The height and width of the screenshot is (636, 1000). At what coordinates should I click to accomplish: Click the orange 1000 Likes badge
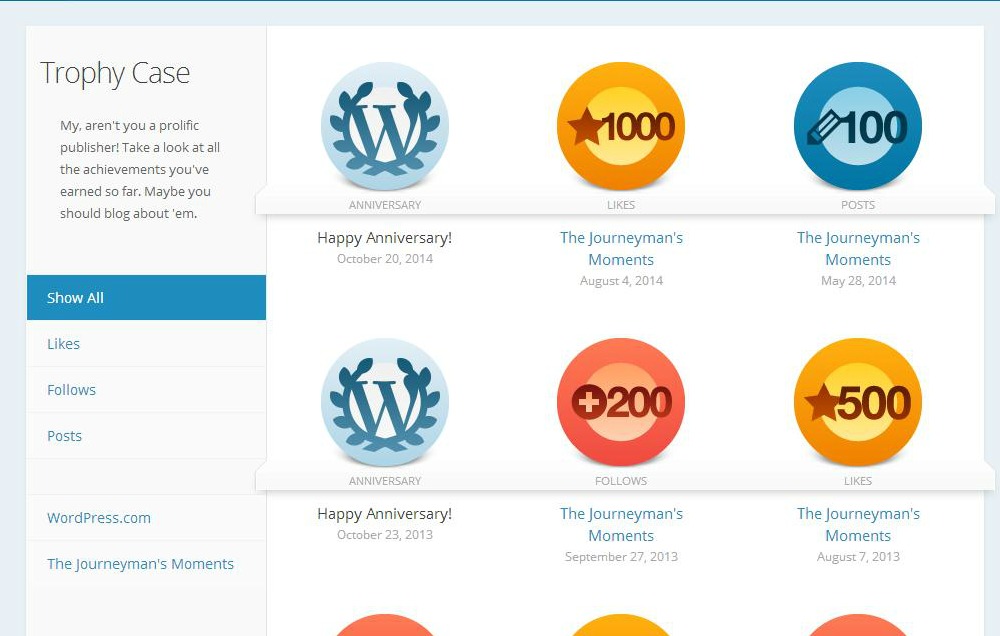click(x=621, y=126)
